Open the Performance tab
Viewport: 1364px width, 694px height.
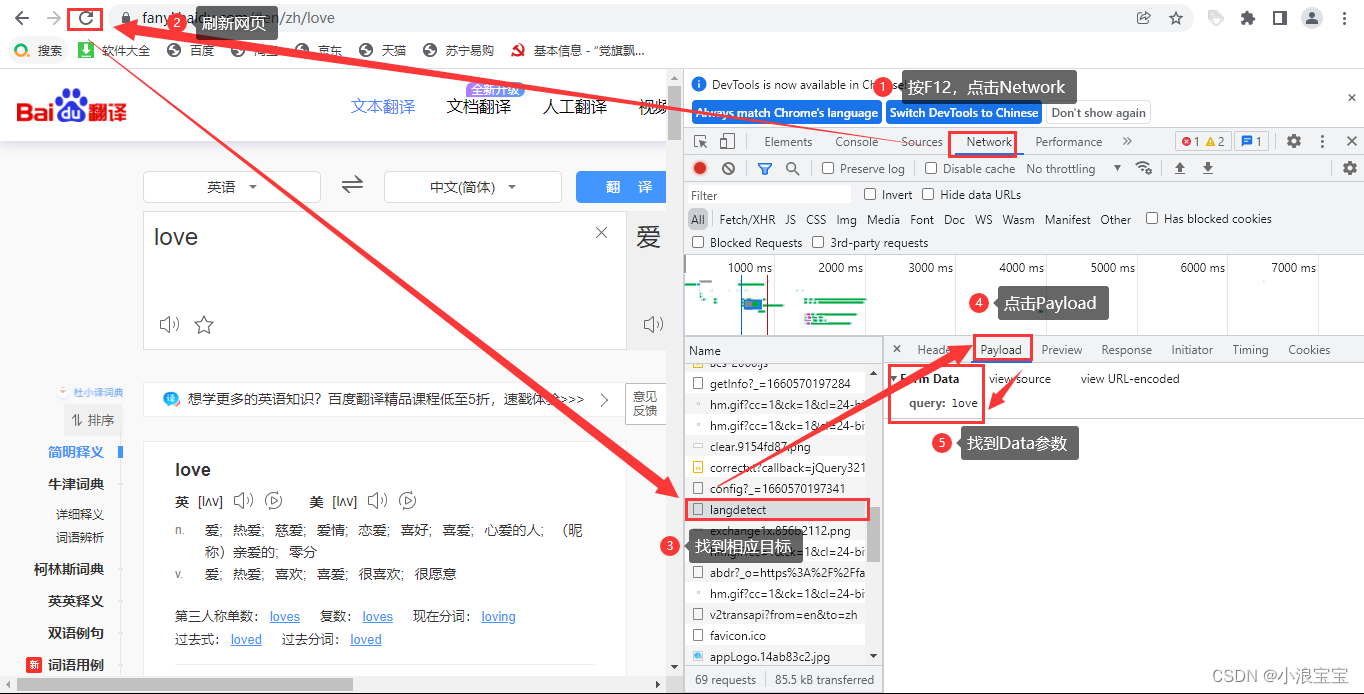[1068, 142]
